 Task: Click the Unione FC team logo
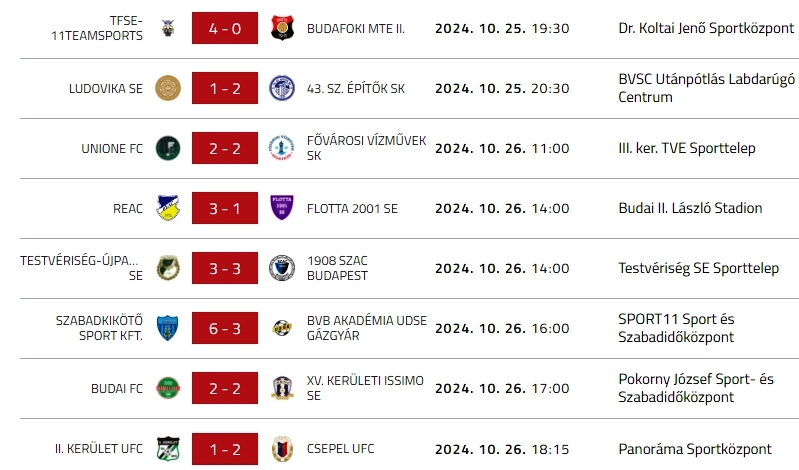[167, 149]
